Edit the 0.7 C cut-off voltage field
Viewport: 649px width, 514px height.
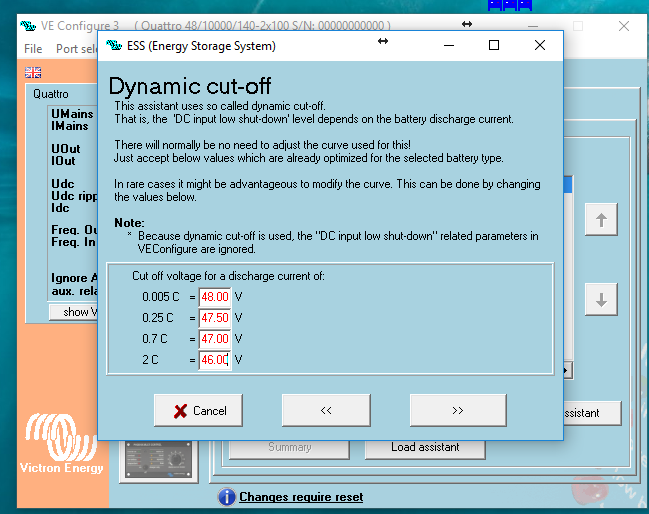(215, 339)
